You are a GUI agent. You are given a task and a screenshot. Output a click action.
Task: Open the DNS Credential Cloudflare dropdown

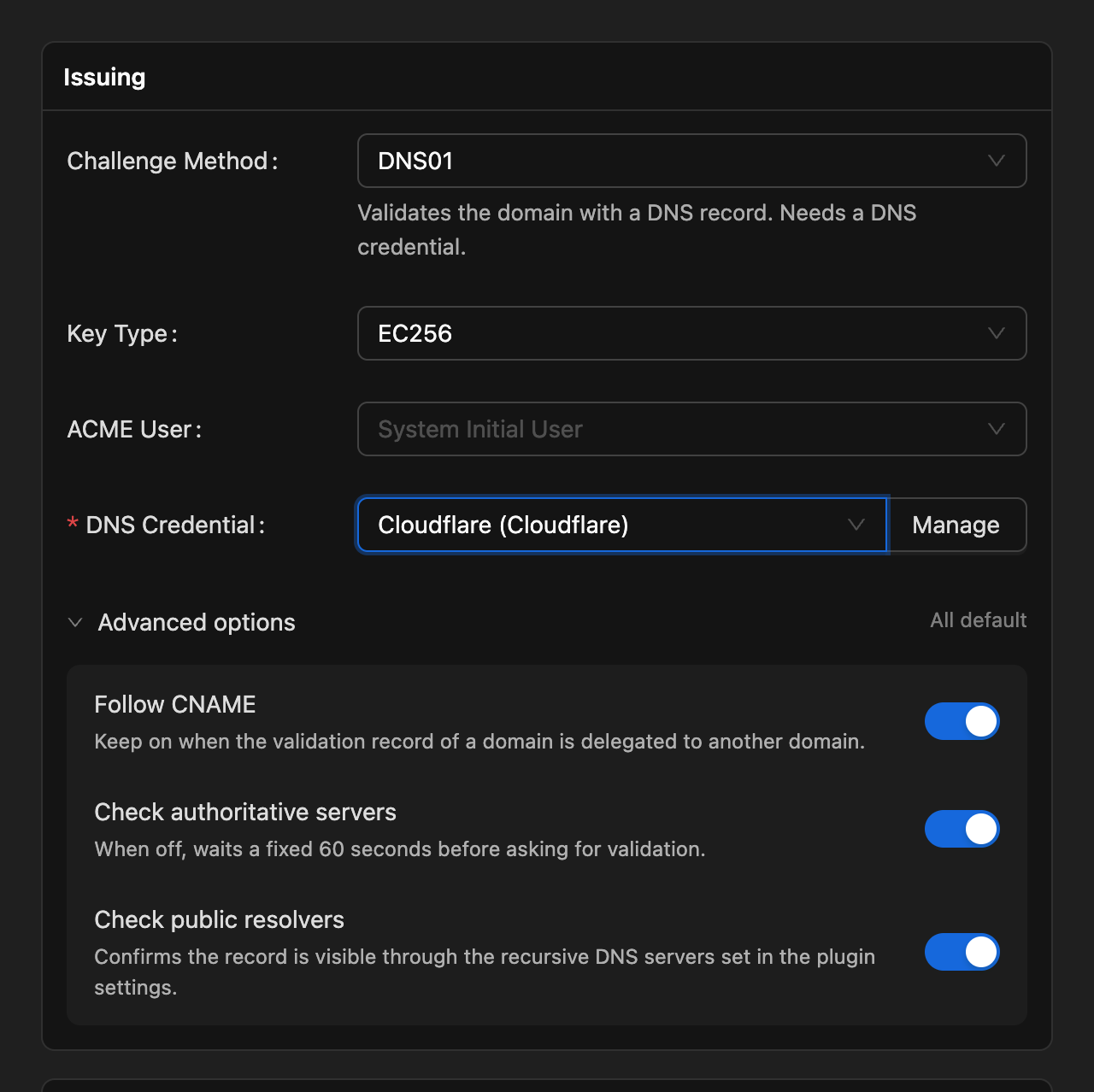[622, 525]
